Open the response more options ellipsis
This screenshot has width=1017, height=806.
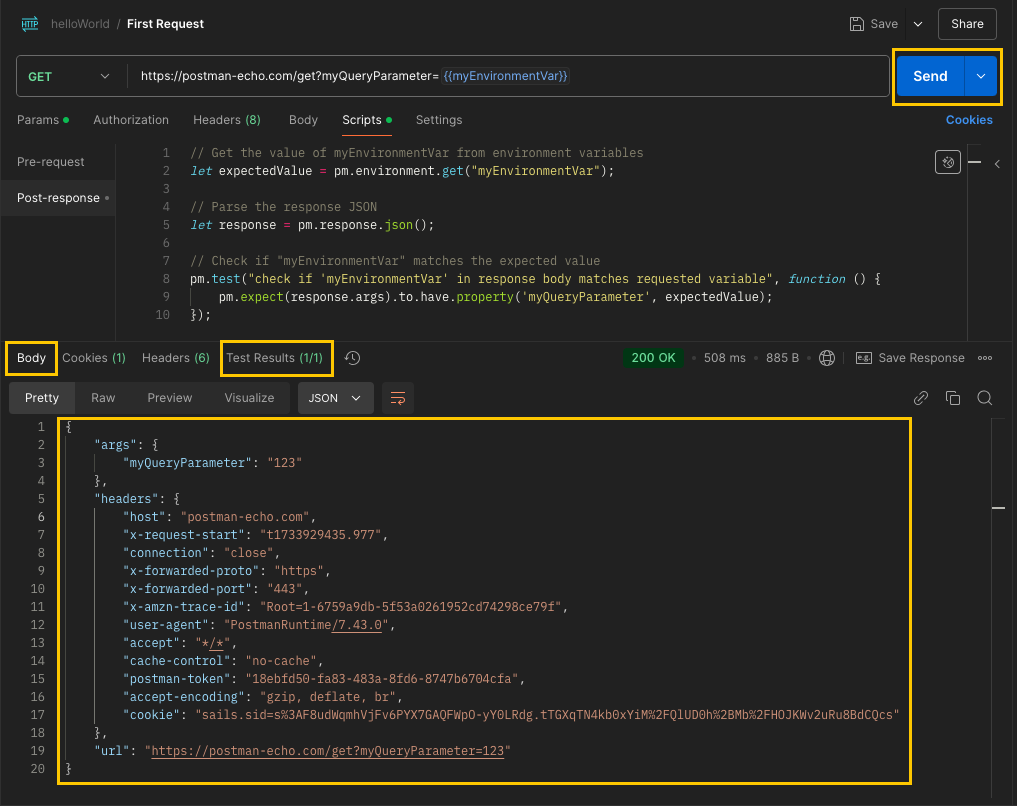pyautogui.click(x=985, y=358)
